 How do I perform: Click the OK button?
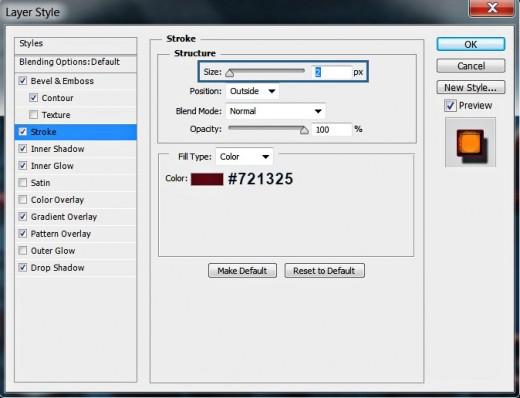(x=471, y=44)
